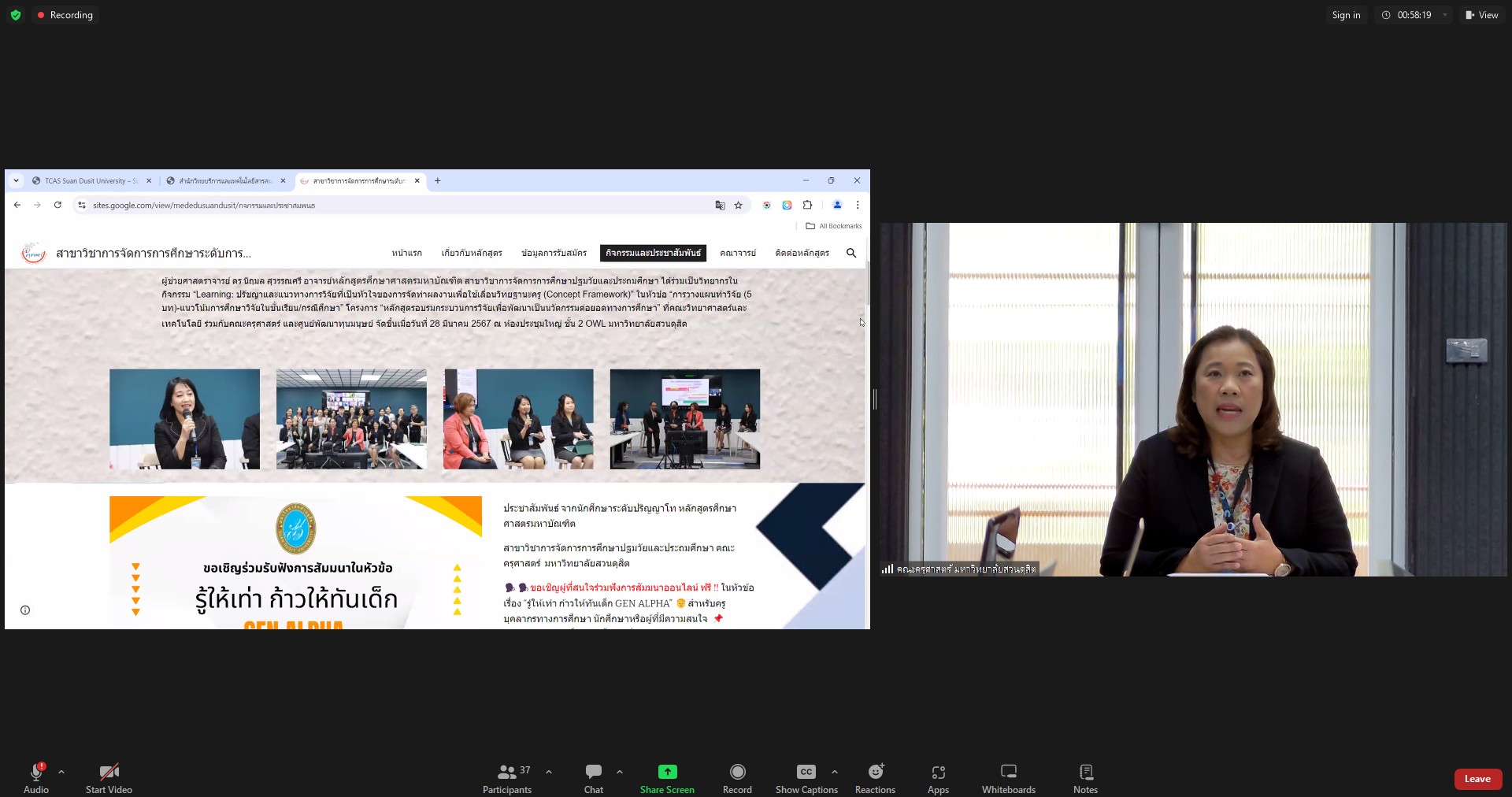The image size is (1512, 797).
Task: Expand captions options caret
Action: [835, 772]
